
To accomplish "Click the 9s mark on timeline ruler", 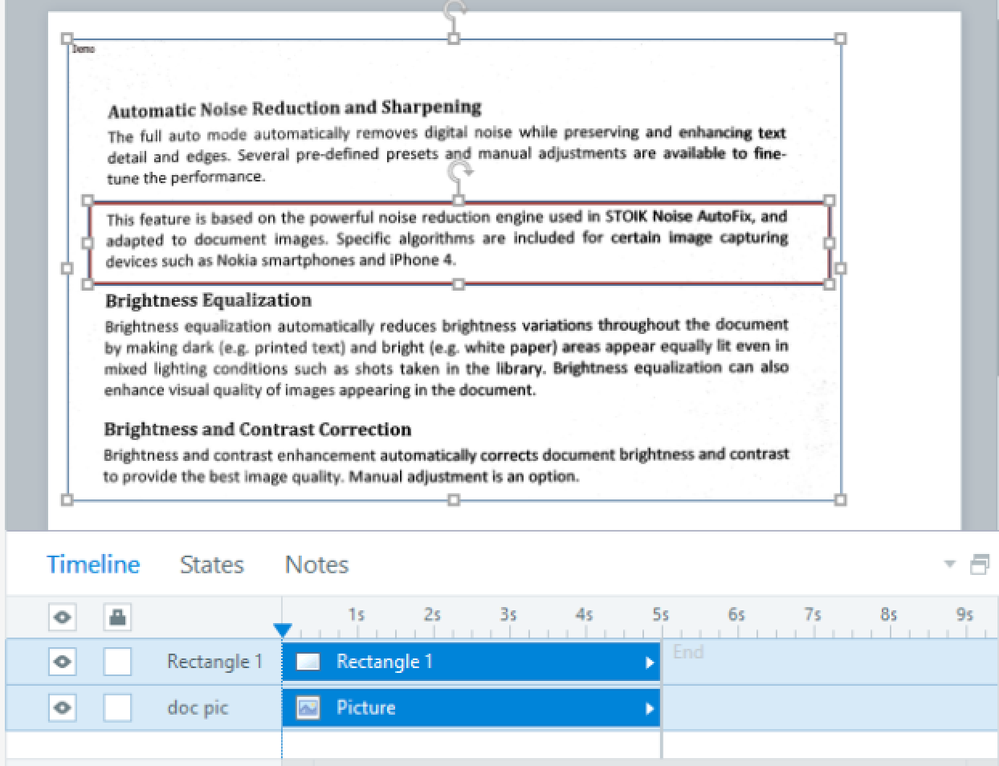I will point(965,614).
